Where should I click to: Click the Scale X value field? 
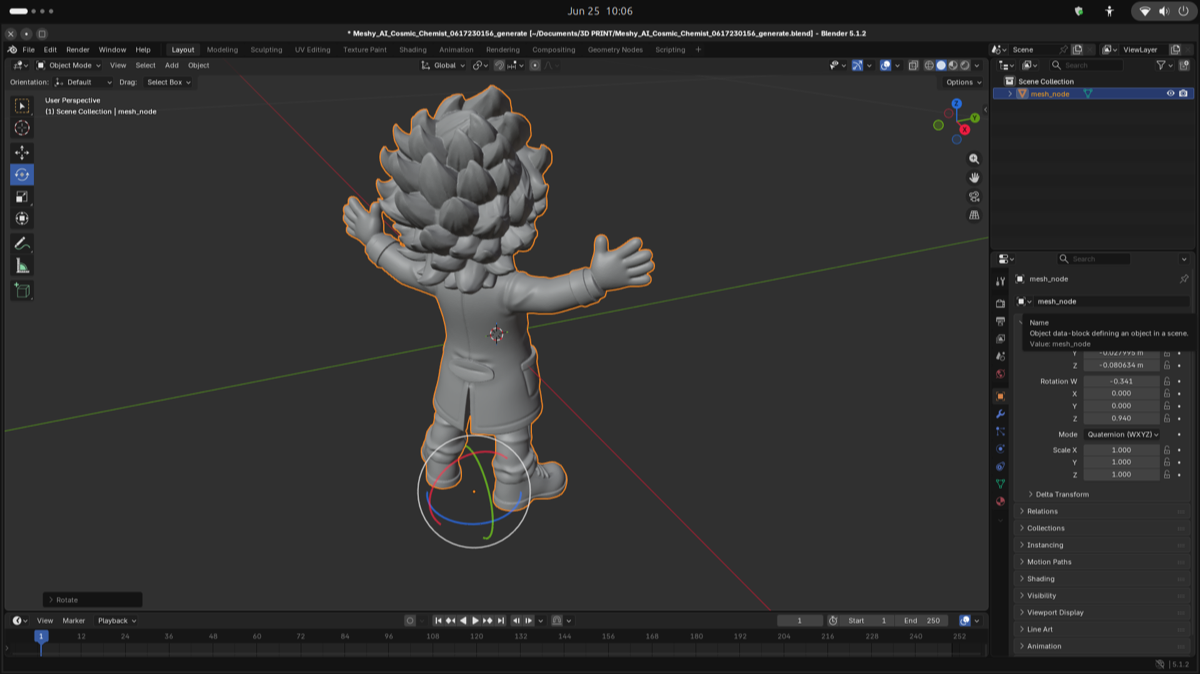pos(1122,450)
